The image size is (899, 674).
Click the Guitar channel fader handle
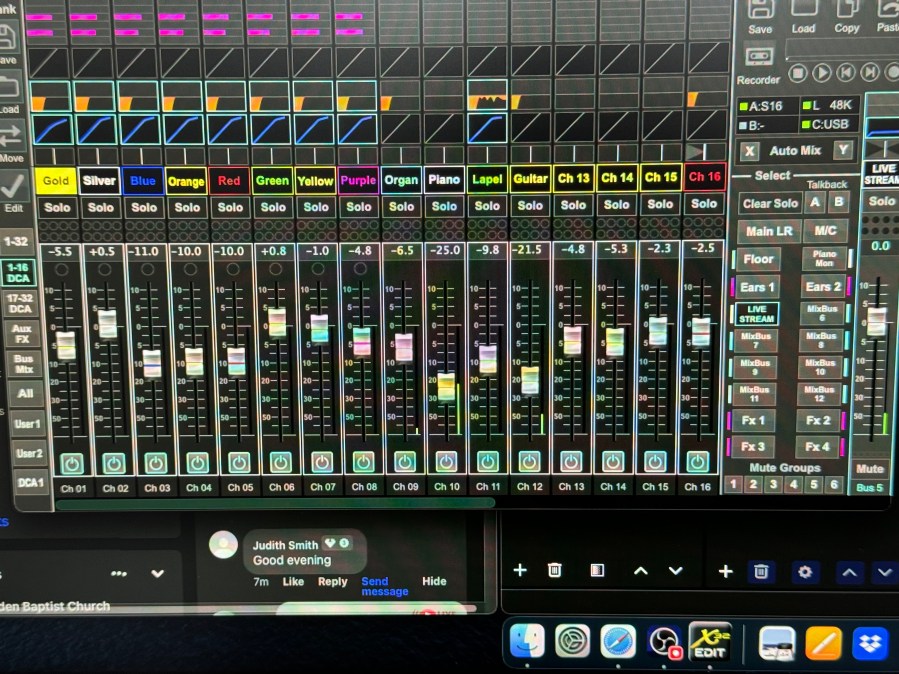pyautogui.click(x=530, y=380)
